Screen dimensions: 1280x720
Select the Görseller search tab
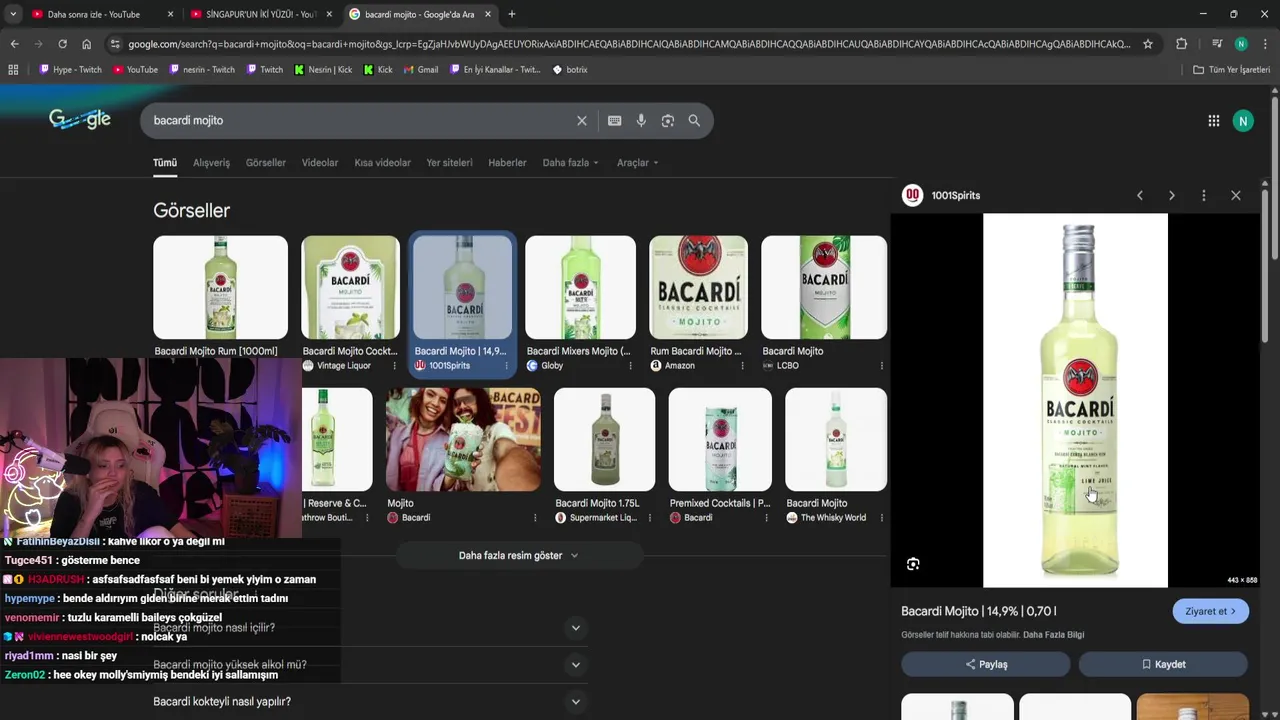pyautogui.click(x=266, y=163)
